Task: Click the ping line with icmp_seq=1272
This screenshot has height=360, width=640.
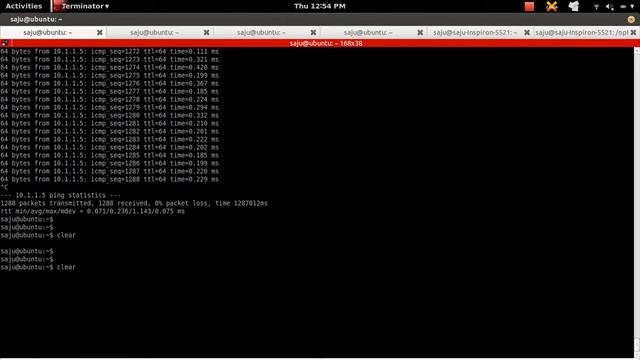Action: click(109, 51)
